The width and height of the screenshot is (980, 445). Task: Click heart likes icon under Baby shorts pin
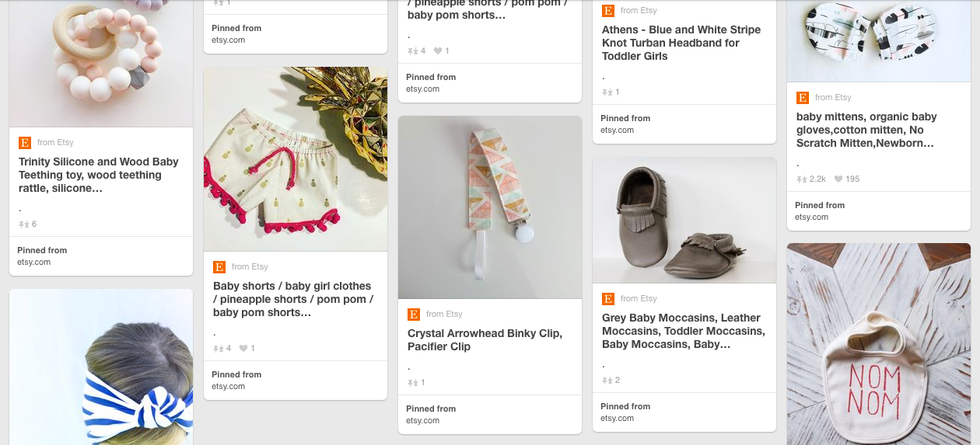242,348
